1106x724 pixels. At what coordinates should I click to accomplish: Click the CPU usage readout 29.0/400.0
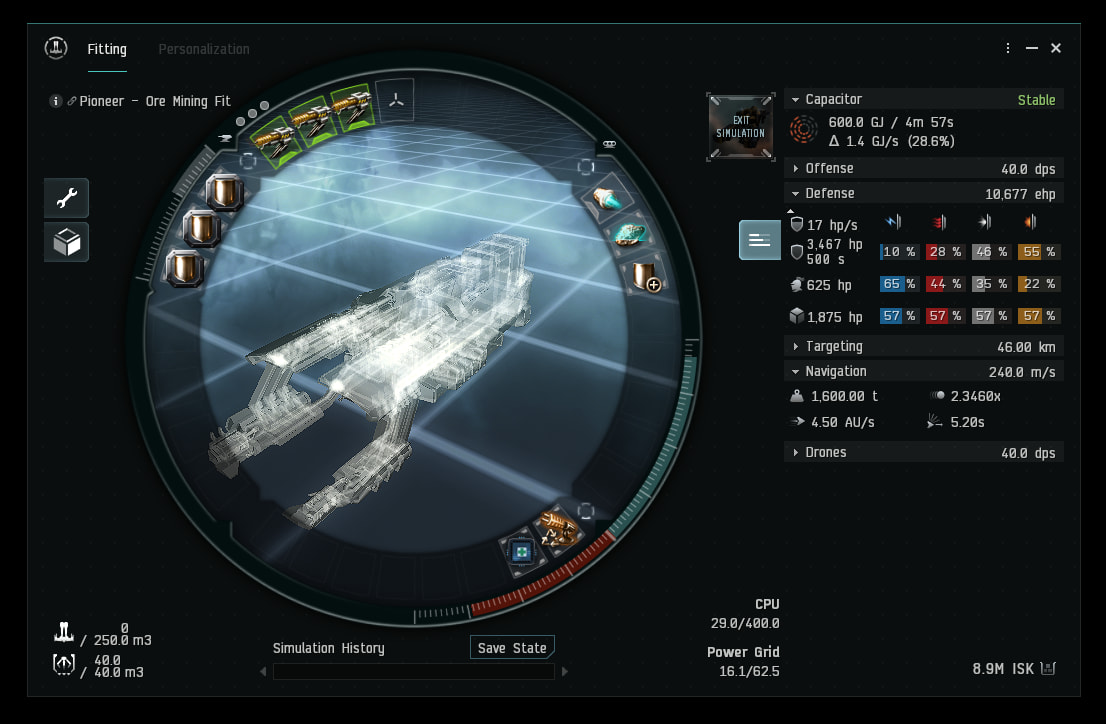click(745, 623)
